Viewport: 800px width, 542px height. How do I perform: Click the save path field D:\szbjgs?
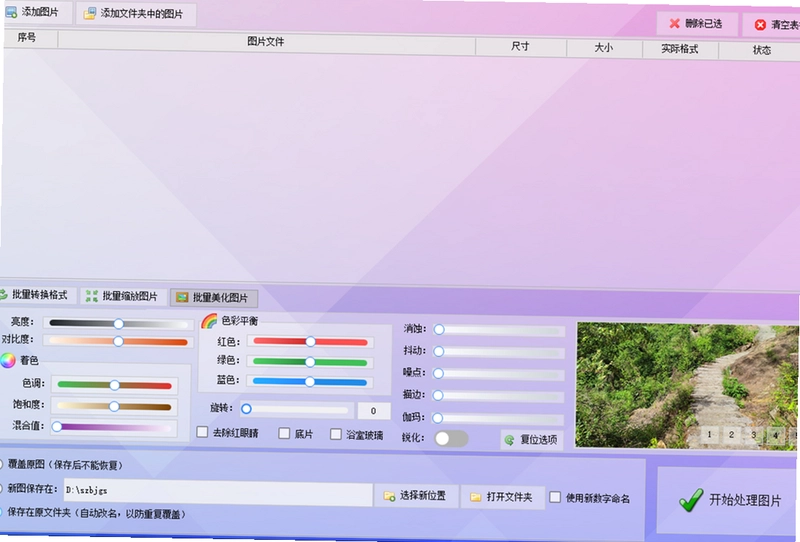click(218, 492)
